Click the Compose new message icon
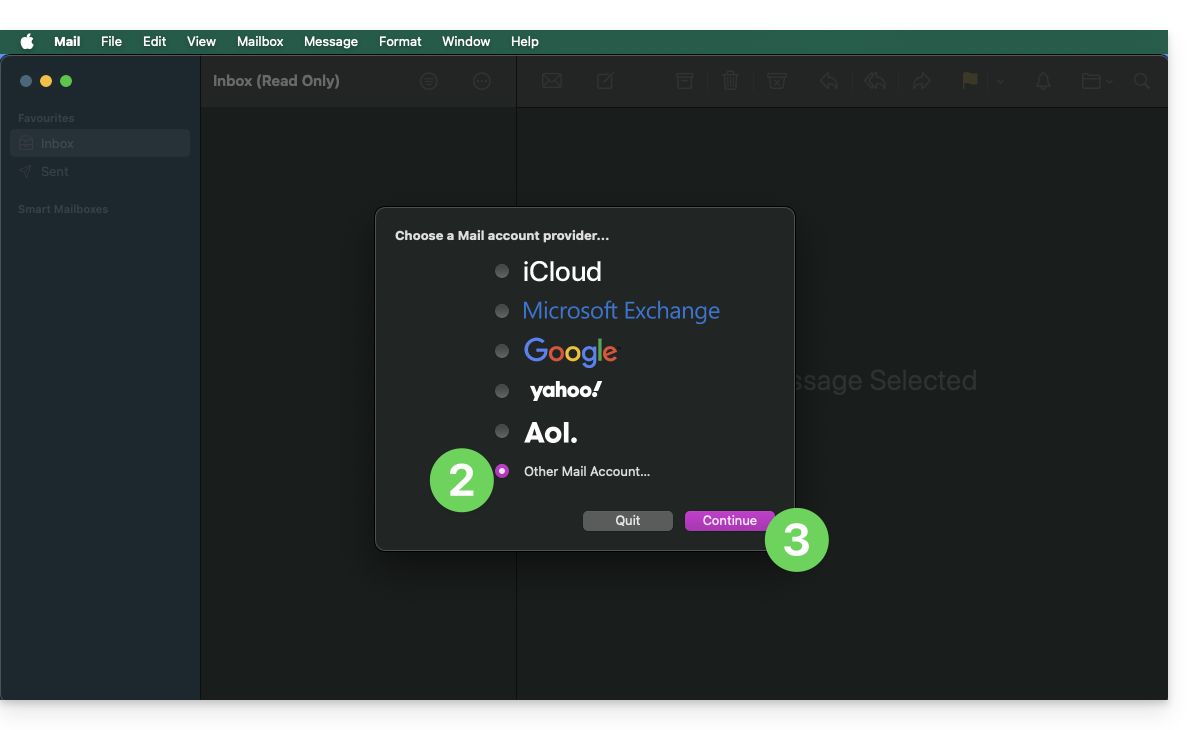This screenshot has height=730, width=1198. (605, 81)
